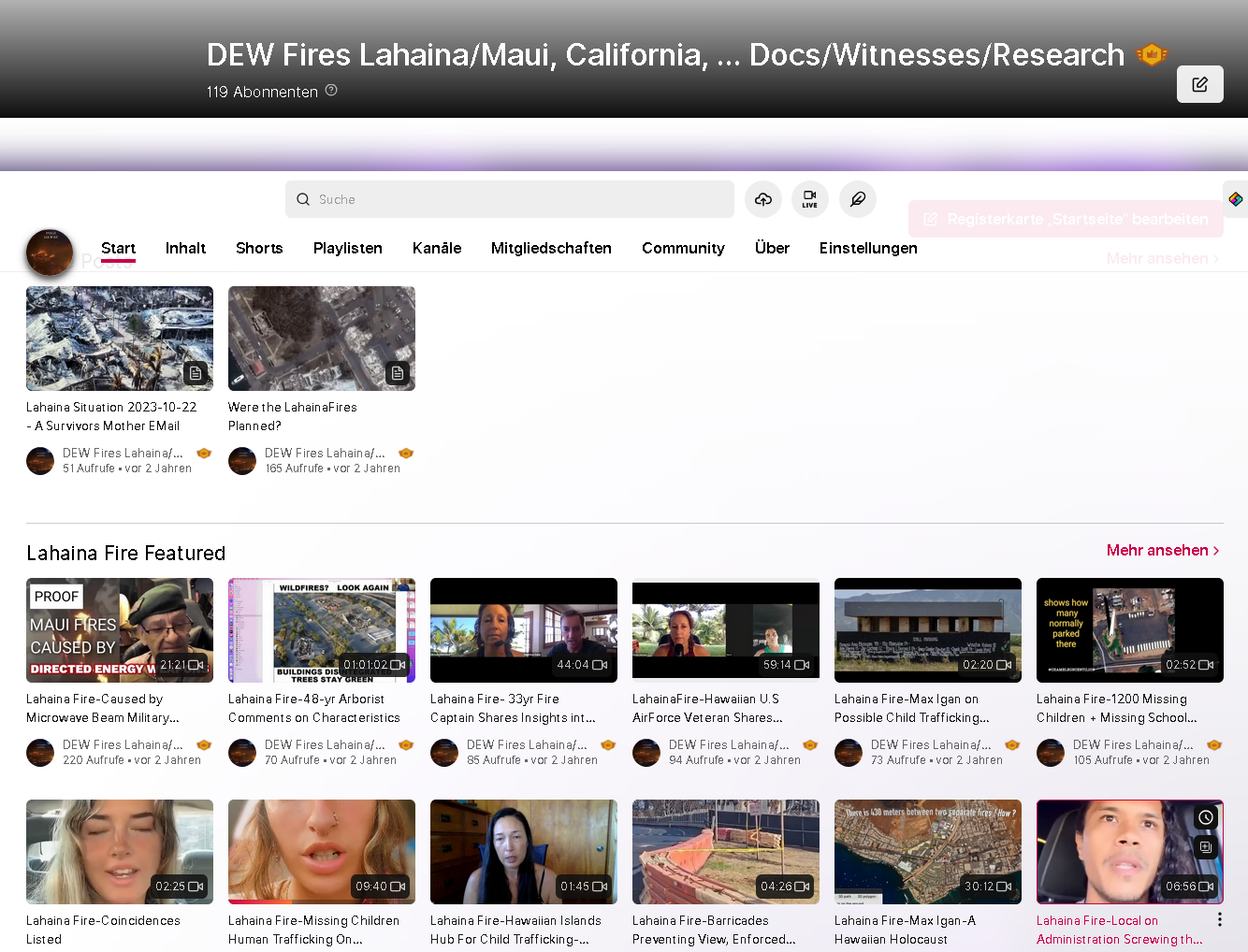Open three-dot menu for Local on Administration video
The height and width of the screenshot is (952, 1248).
point(1219,920)
